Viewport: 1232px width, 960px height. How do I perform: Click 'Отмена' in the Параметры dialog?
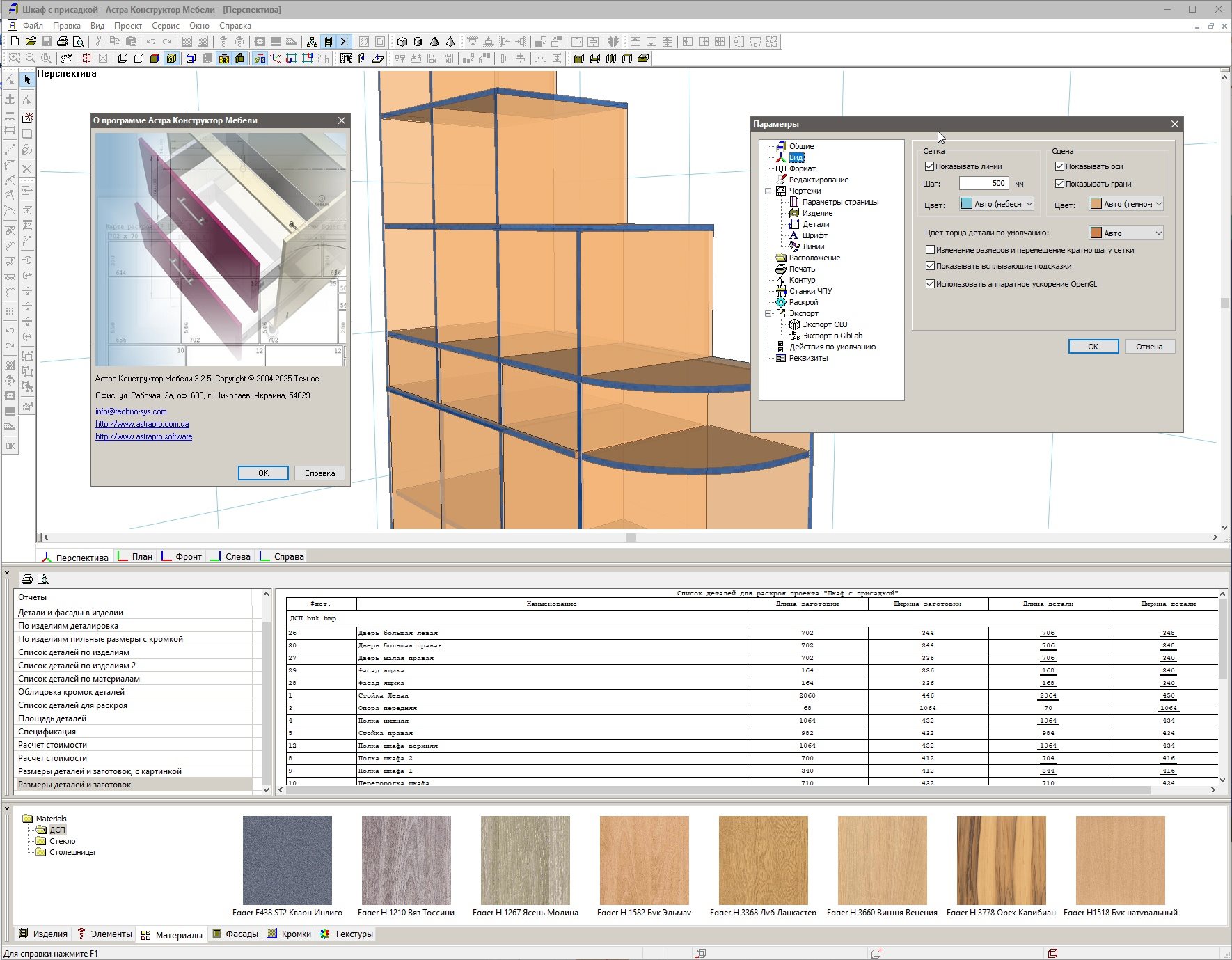pos(1148,347)
